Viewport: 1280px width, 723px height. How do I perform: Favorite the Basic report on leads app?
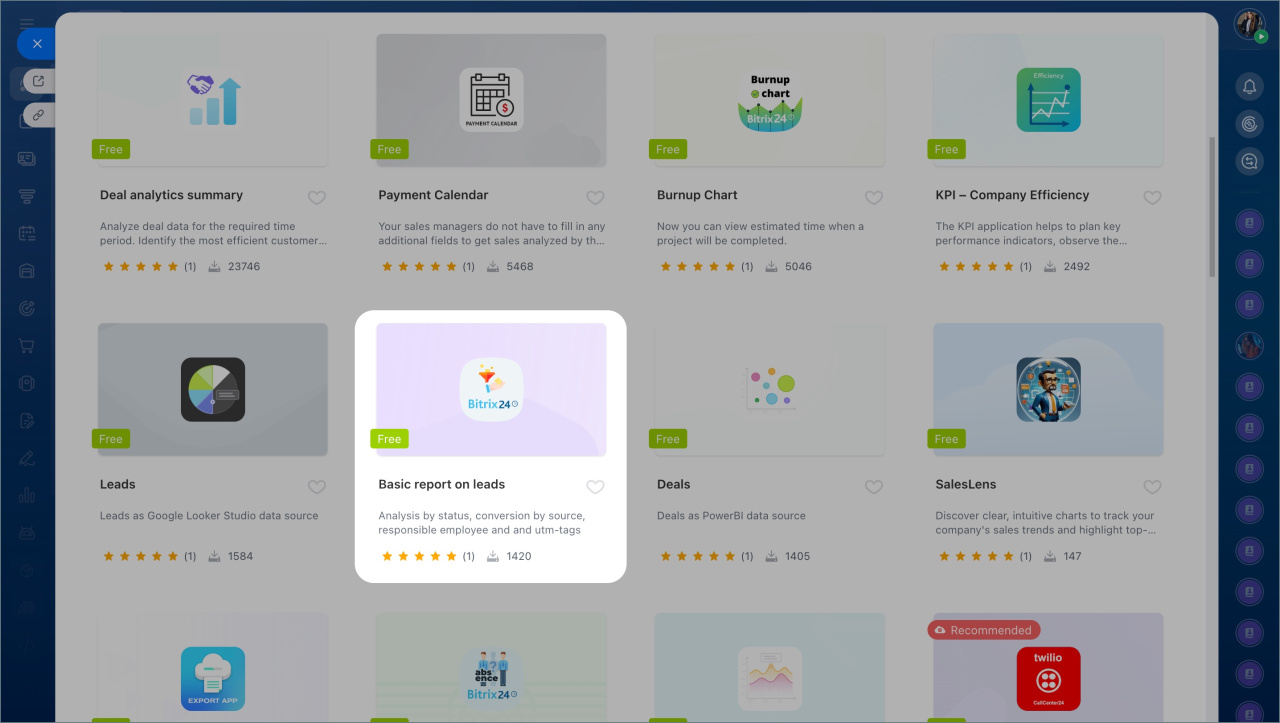[x=595, y=487]
